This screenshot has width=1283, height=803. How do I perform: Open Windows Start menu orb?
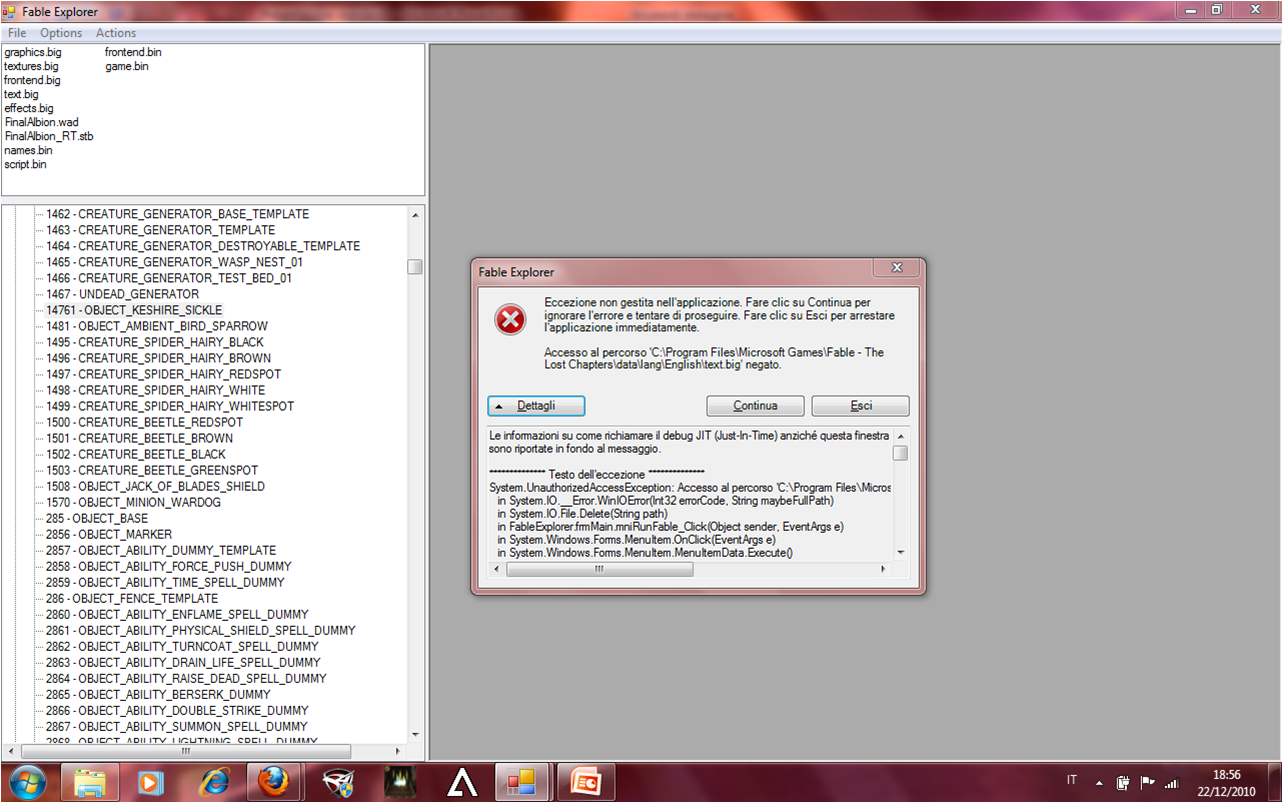27,781
